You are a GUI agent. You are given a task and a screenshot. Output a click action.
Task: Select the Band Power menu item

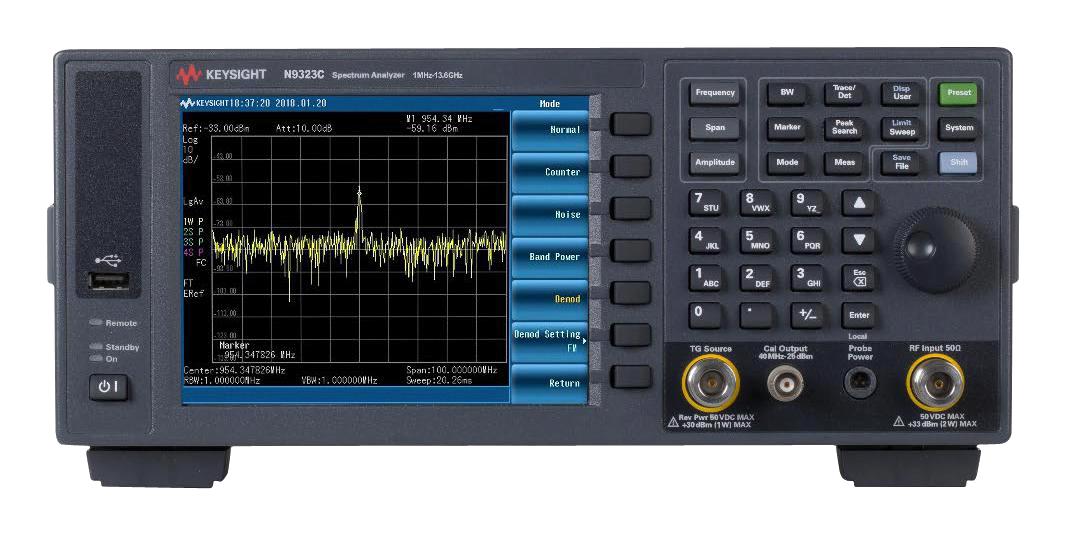548,257
